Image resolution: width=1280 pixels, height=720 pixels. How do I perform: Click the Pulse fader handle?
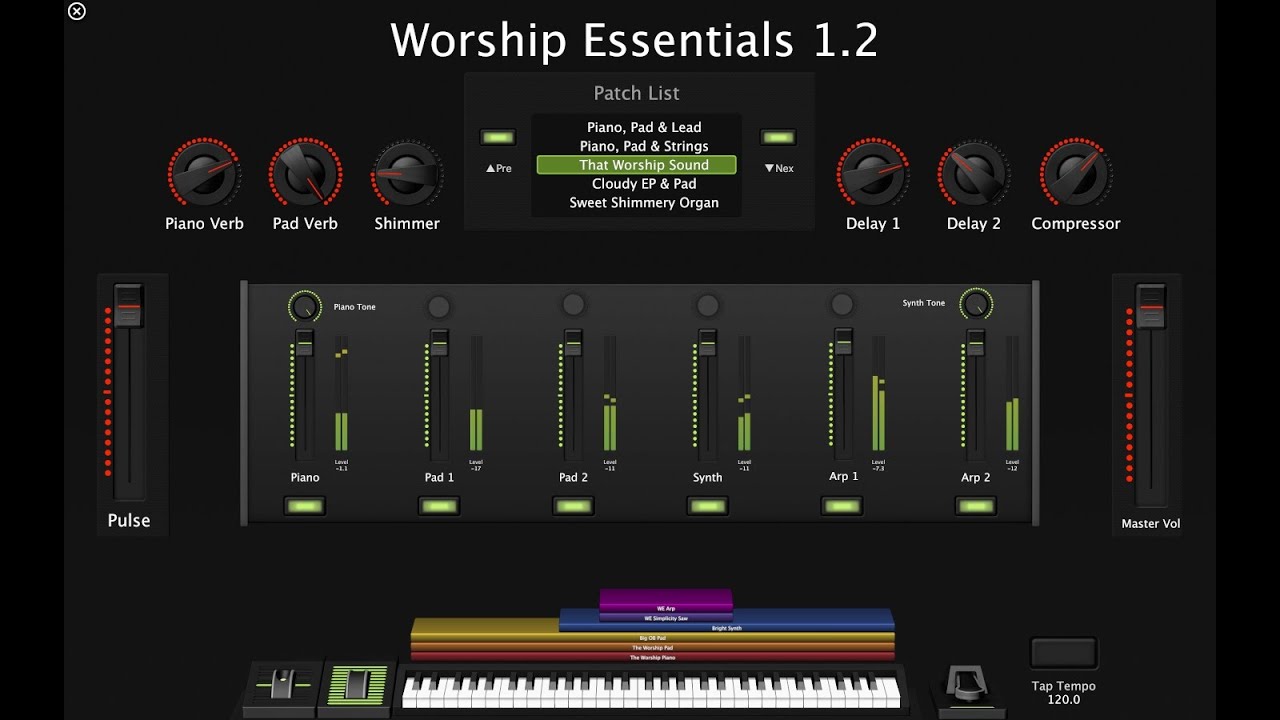coord(128,306)
